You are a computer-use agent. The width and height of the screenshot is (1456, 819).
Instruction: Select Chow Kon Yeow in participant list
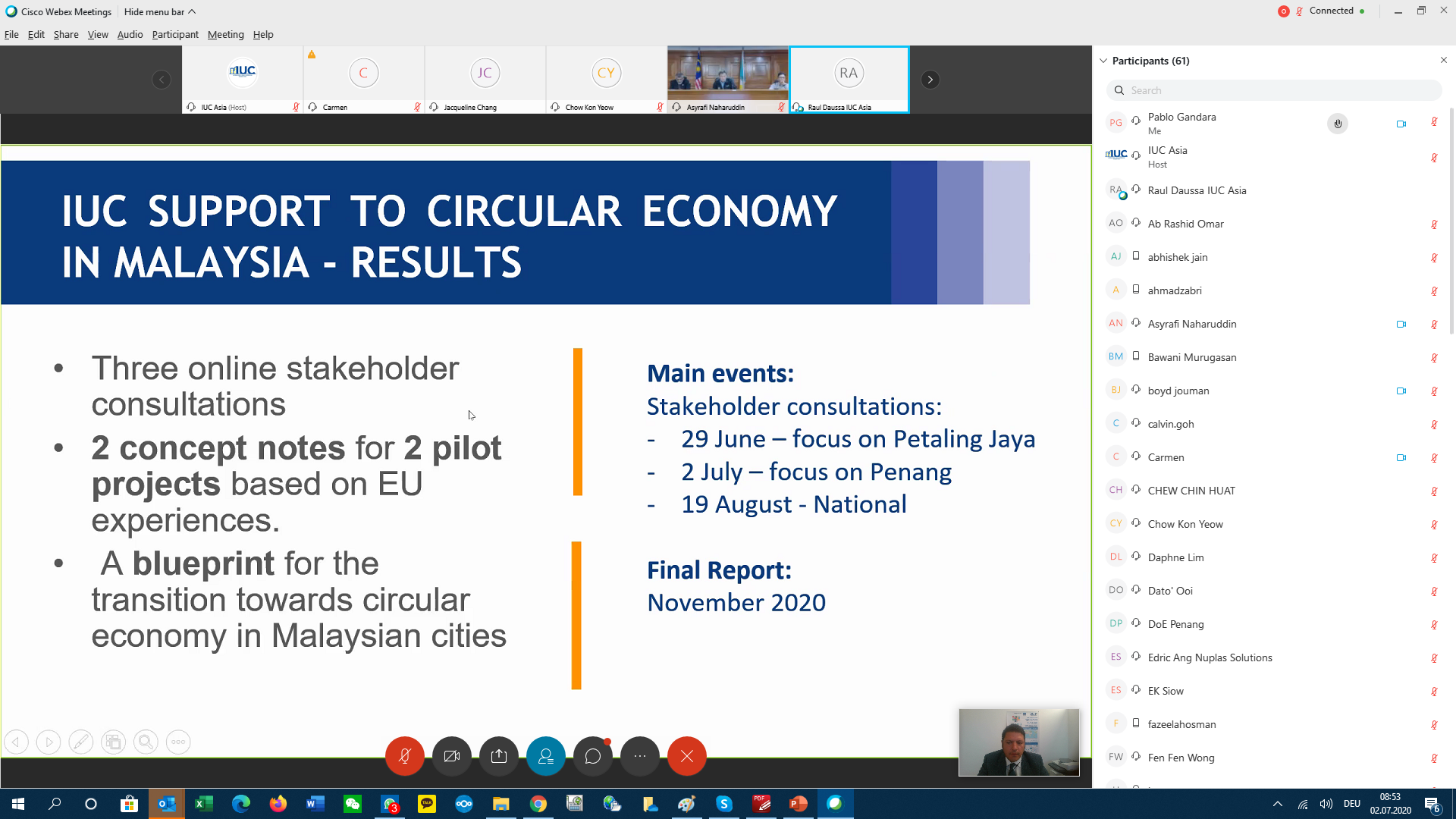click(1185, 524)
